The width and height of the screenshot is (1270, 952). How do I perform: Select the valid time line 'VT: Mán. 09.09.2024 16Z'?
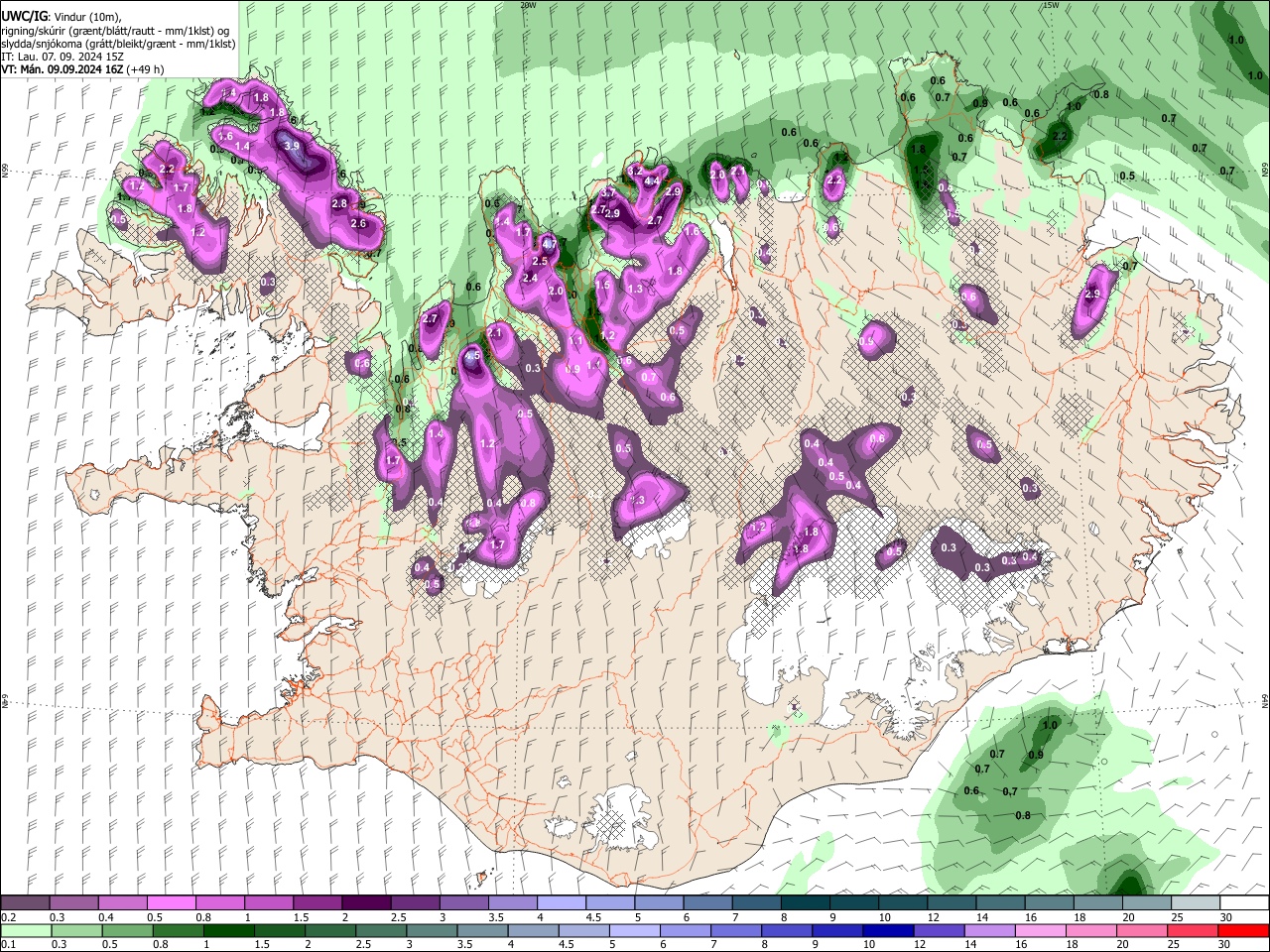pos(62,69)
